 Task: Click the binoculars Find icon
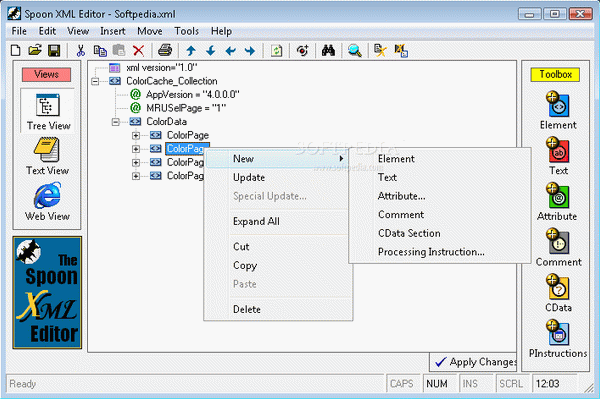click(328, 50)
